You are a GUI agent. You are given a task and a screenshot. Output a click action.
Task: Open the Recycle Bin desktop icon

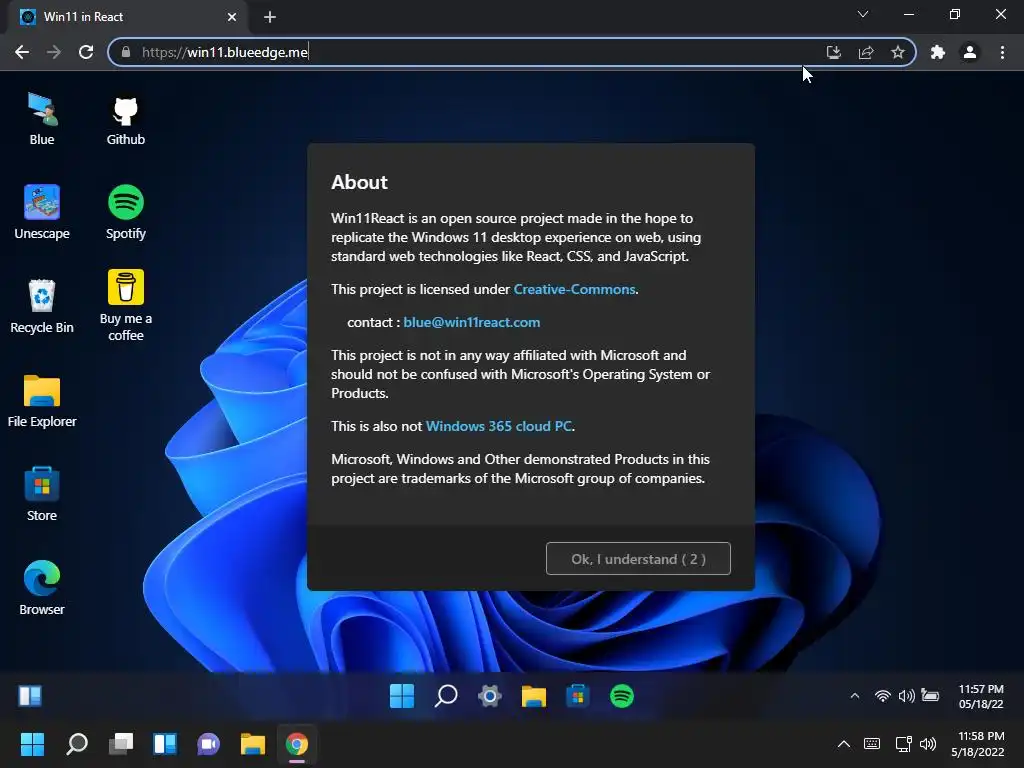42,306
